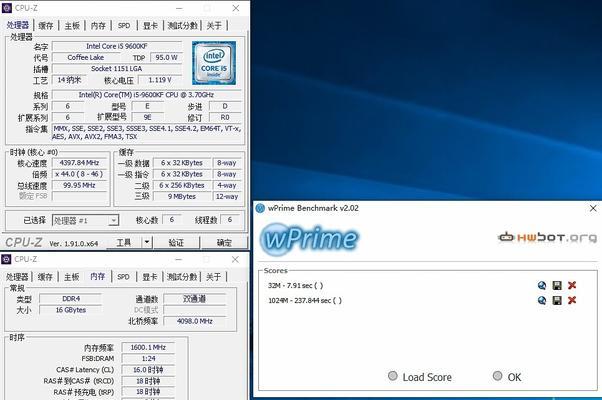This screenshot has width=602, height=400.
Task: Open 测试分数 tab in top CPU-Z
Action: (x=182, y=26)
